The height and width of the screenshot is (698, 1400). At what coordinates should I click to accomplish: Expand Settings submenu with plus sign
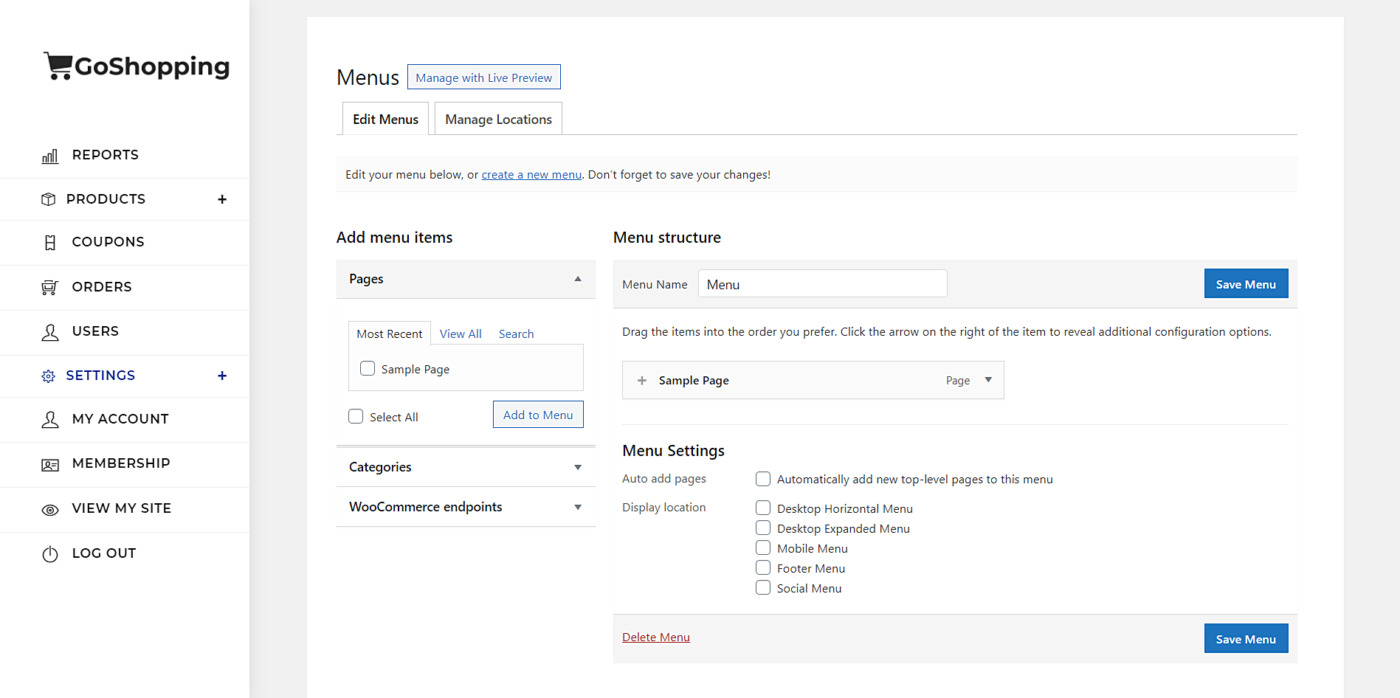coord(222,376)
